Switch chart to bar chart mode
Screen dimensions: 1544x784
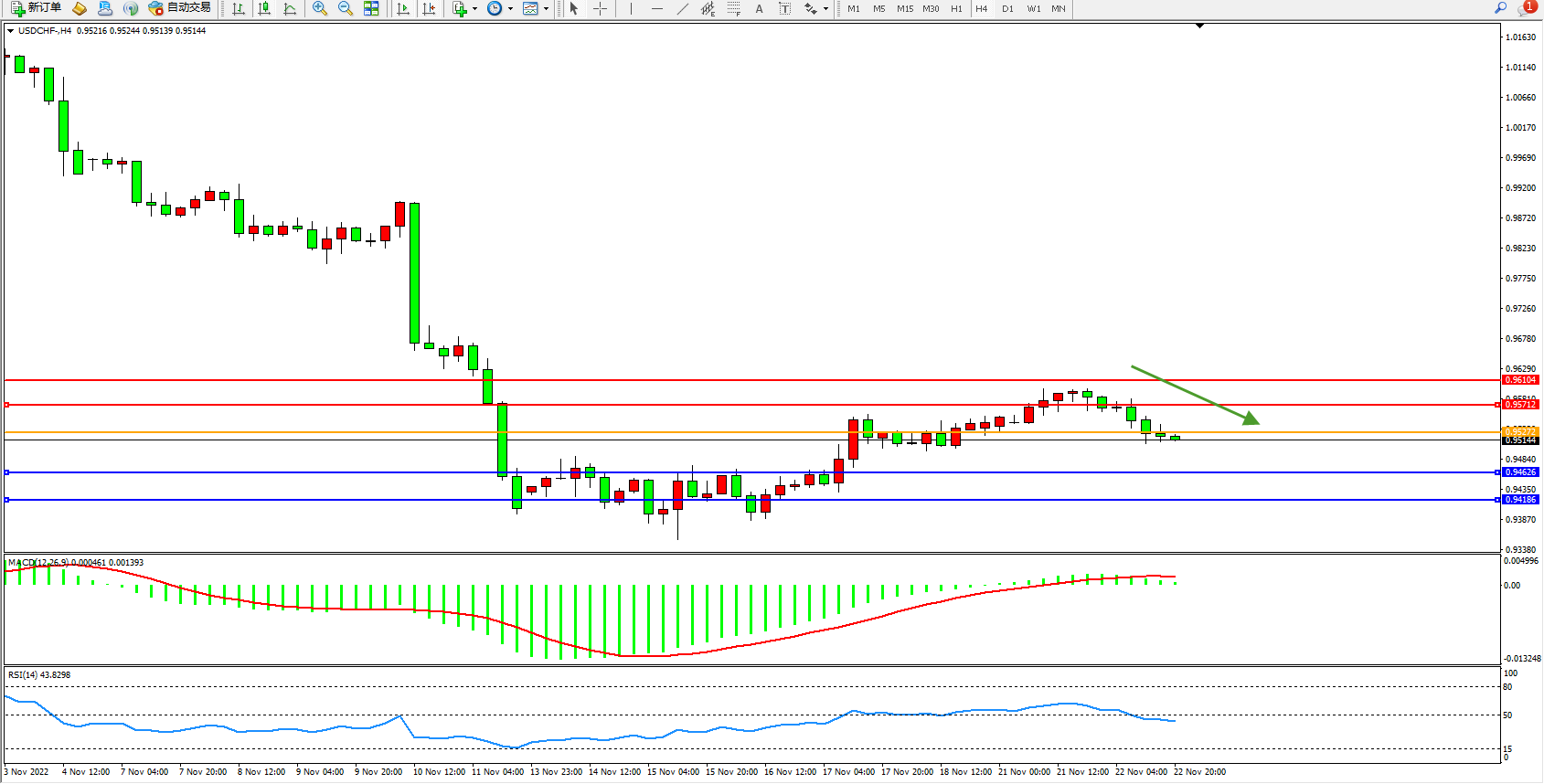[239, 8]
